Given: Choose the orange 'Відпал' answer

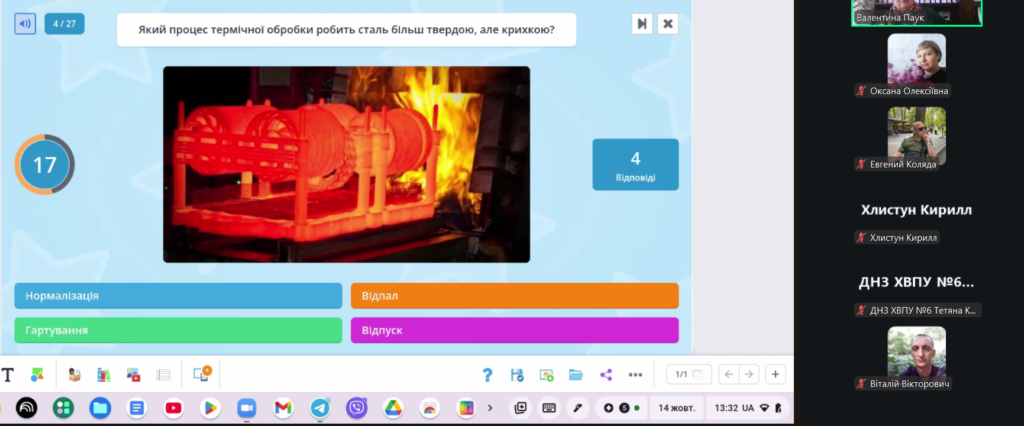Looking at the screenshot, I should 514,296.
